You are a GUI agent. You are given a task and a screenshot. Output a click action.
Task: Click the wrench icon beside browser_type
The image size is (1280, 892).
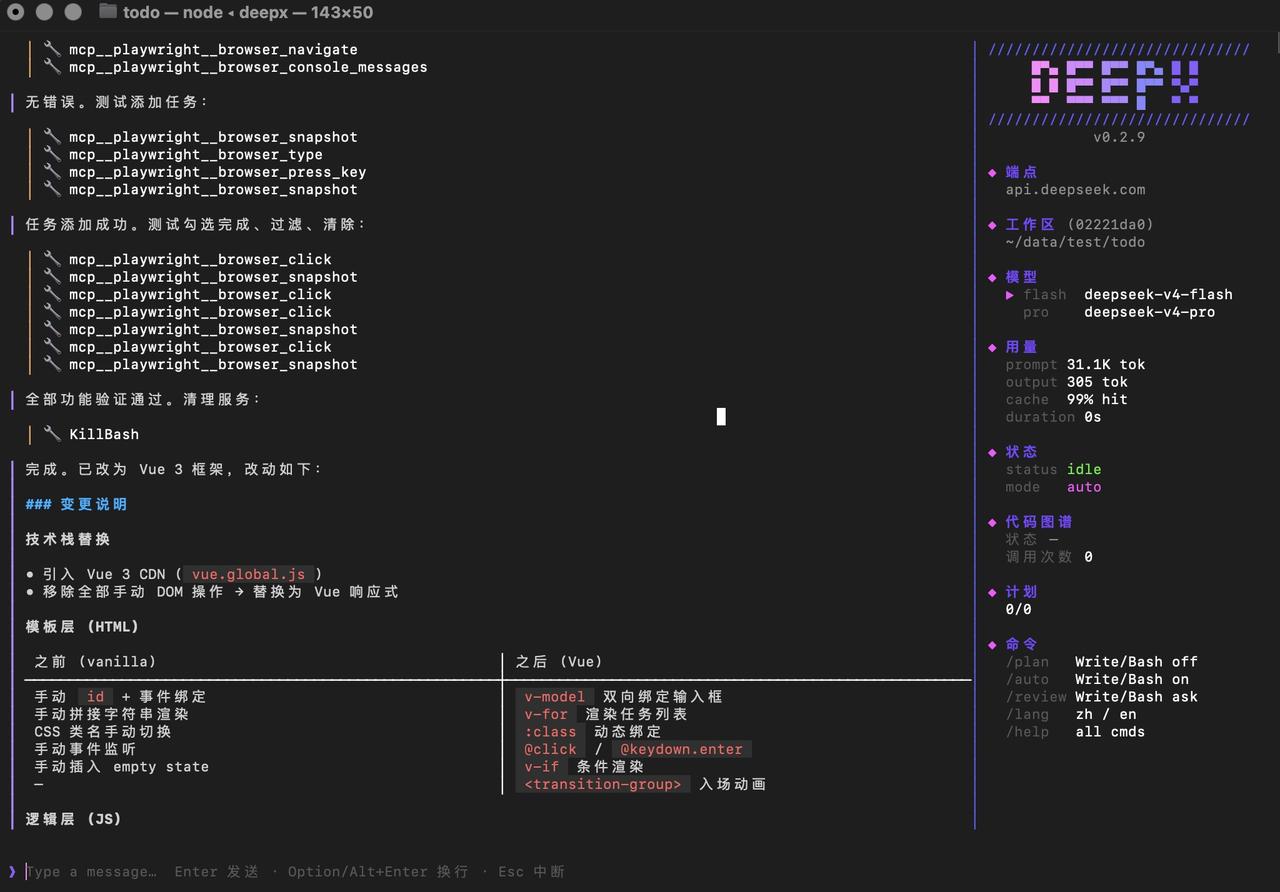click(x=52, y=154)
